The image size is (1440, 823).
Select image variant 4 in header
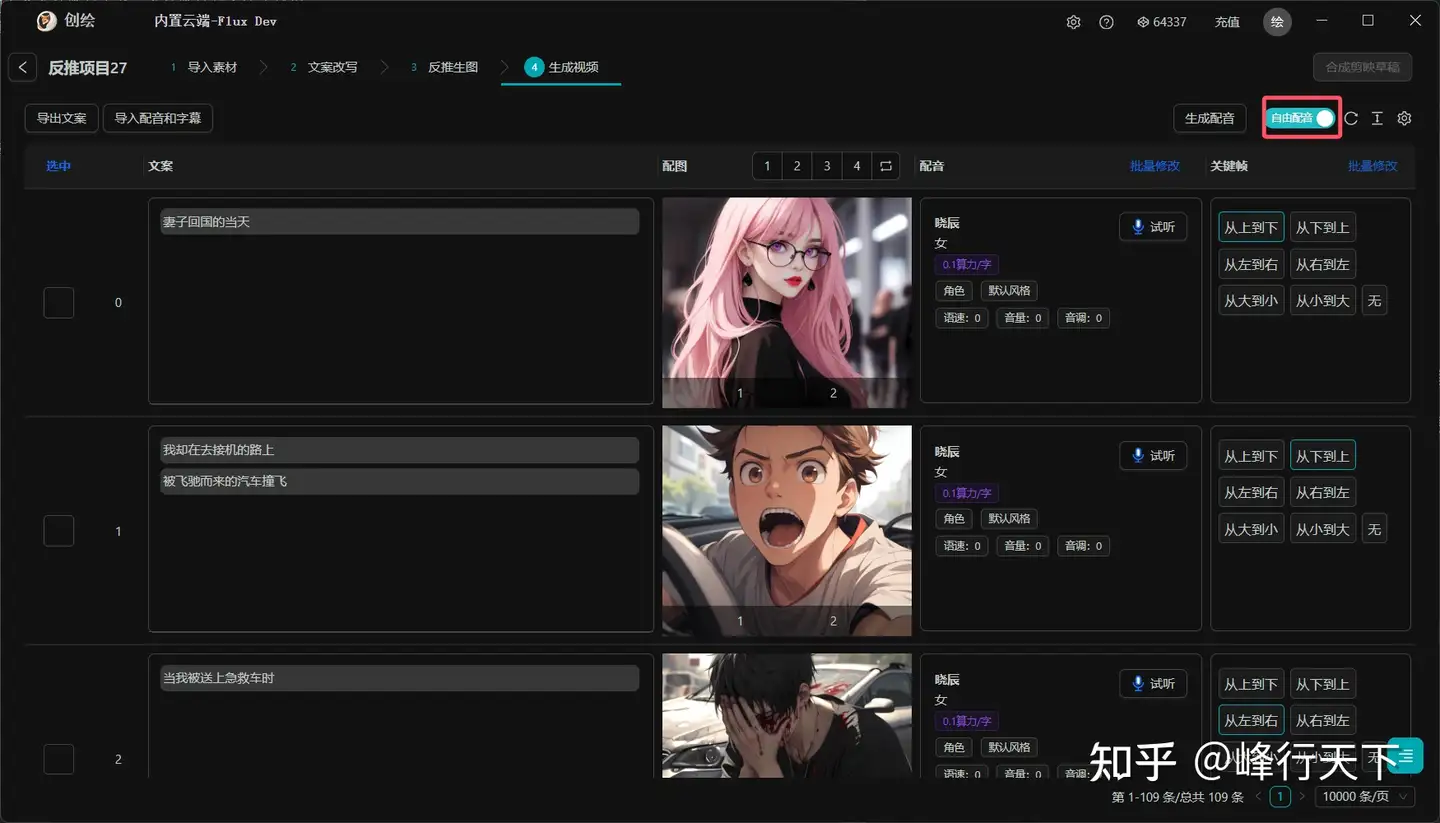[x=857, y=166]
